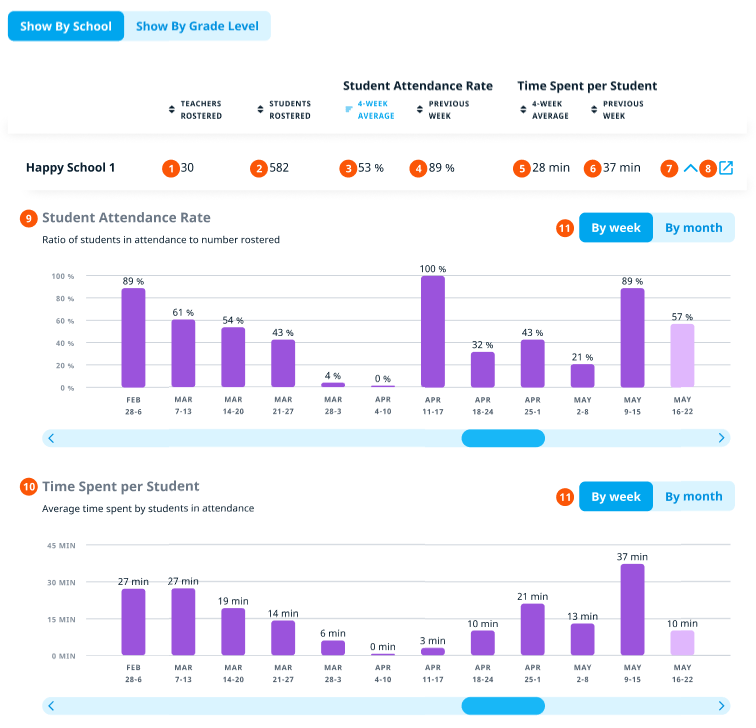Click the May 9-15 37 min bar

pyautogui.click(x=632, y=609)
